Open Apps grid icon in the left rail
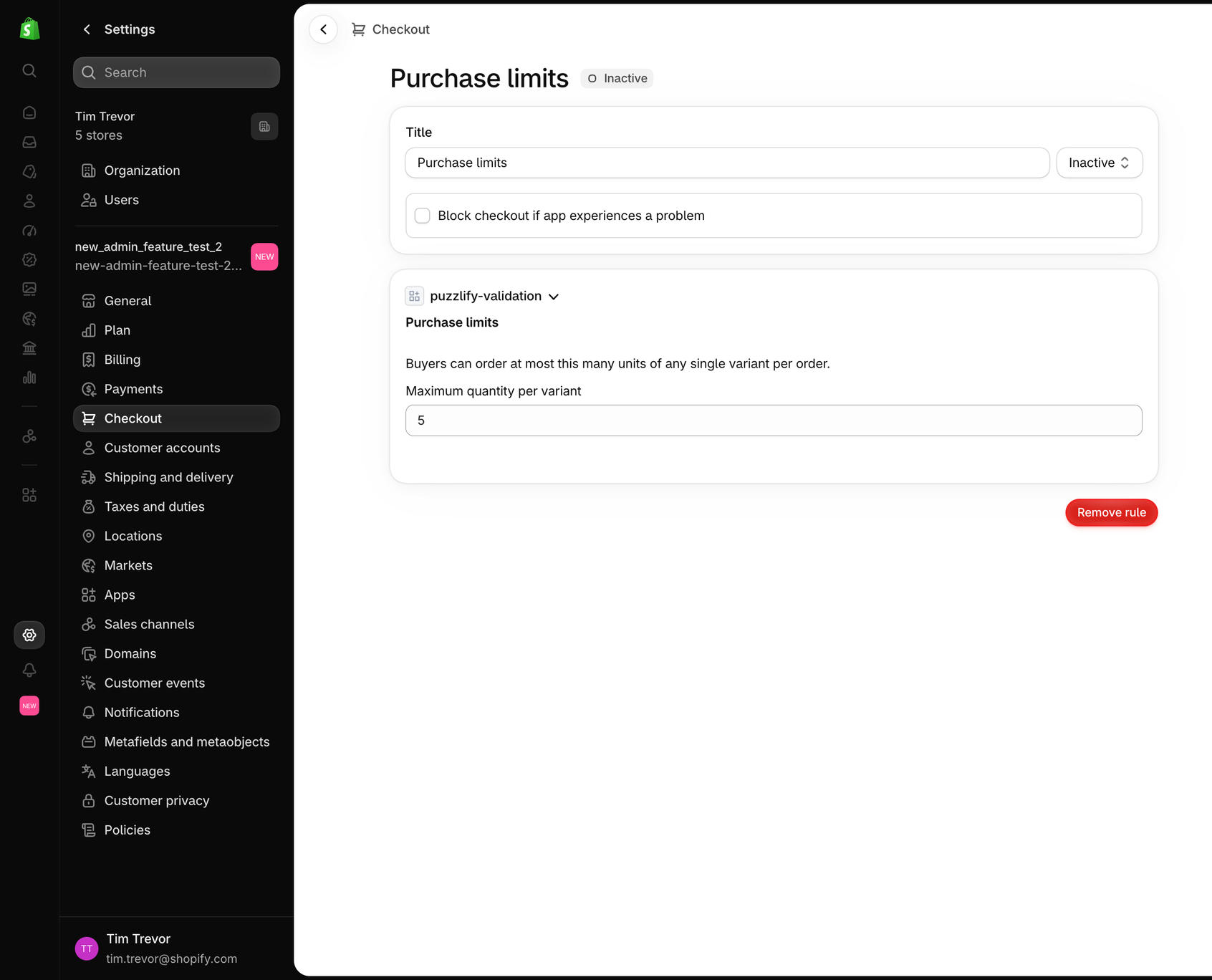The image size is (1212, 980). 29,494
